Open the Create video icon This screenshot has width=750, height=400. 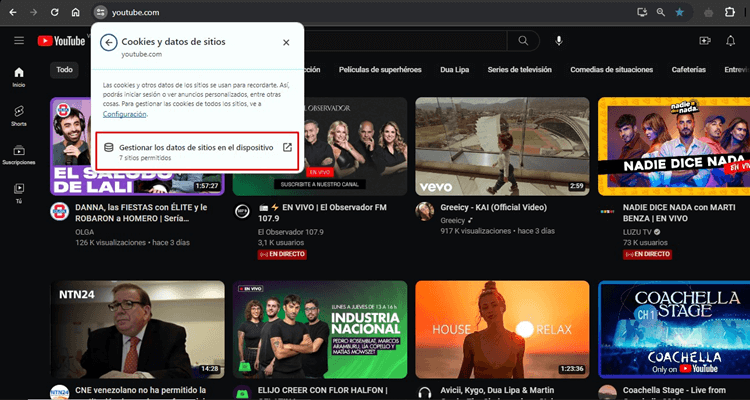coord(705,41)
